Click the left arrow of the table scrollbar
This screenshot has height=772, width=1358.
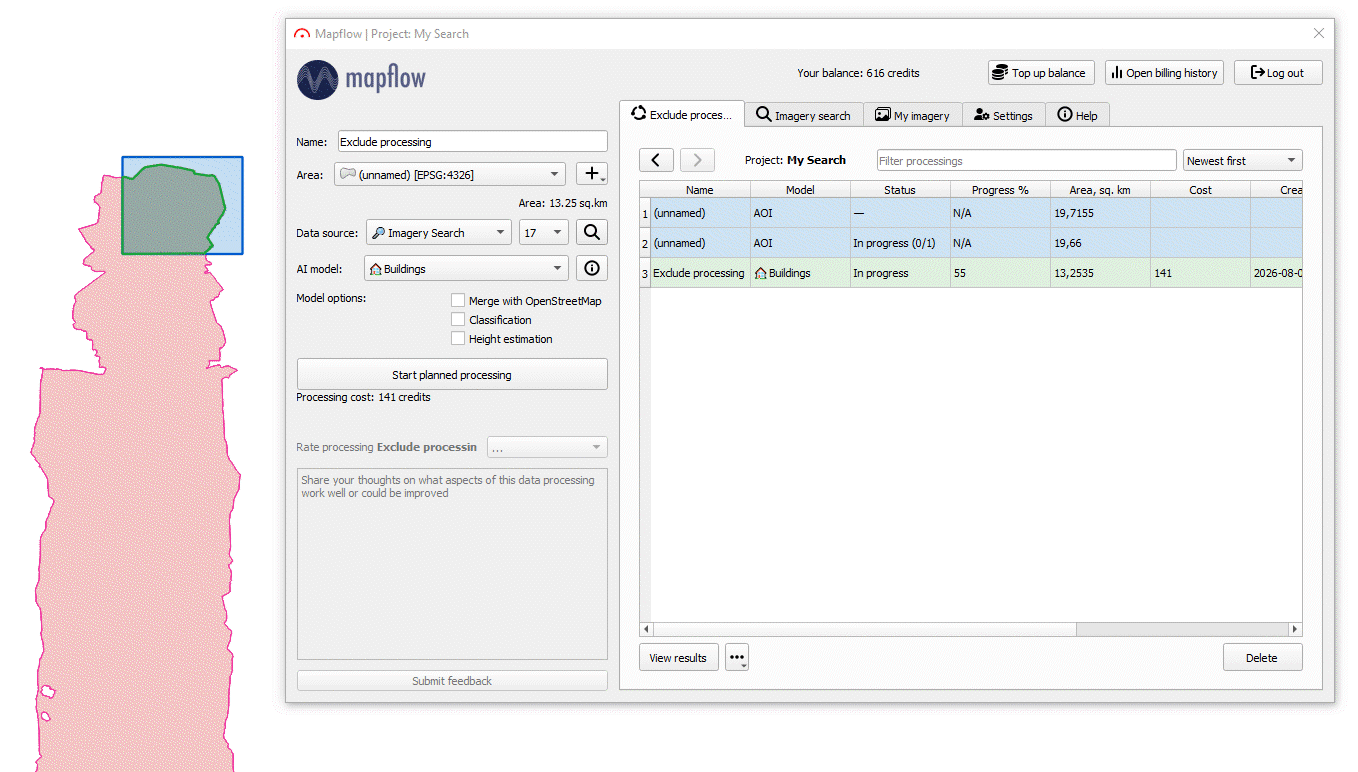[x=646, y=629]
